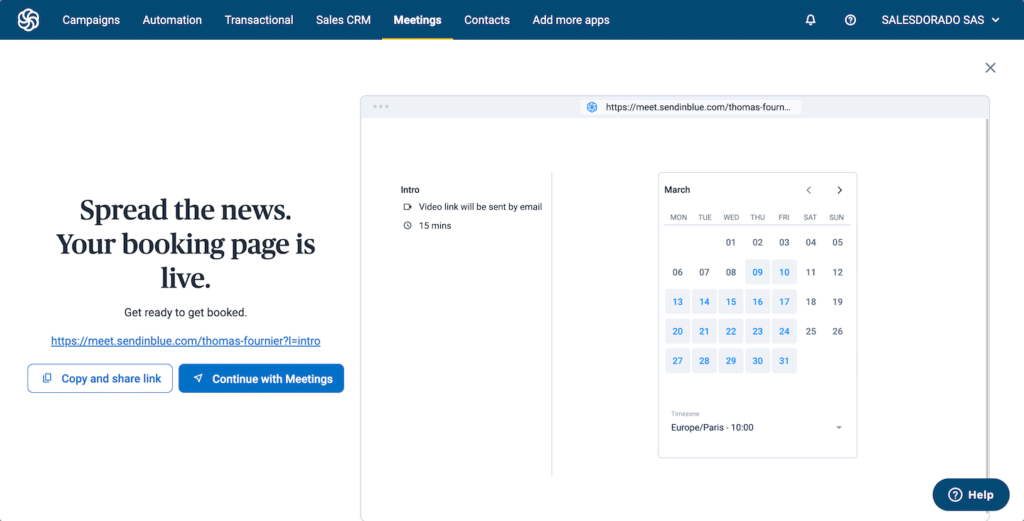
Task: Pick March 13 on the calendar
Action: pos(678,302)
